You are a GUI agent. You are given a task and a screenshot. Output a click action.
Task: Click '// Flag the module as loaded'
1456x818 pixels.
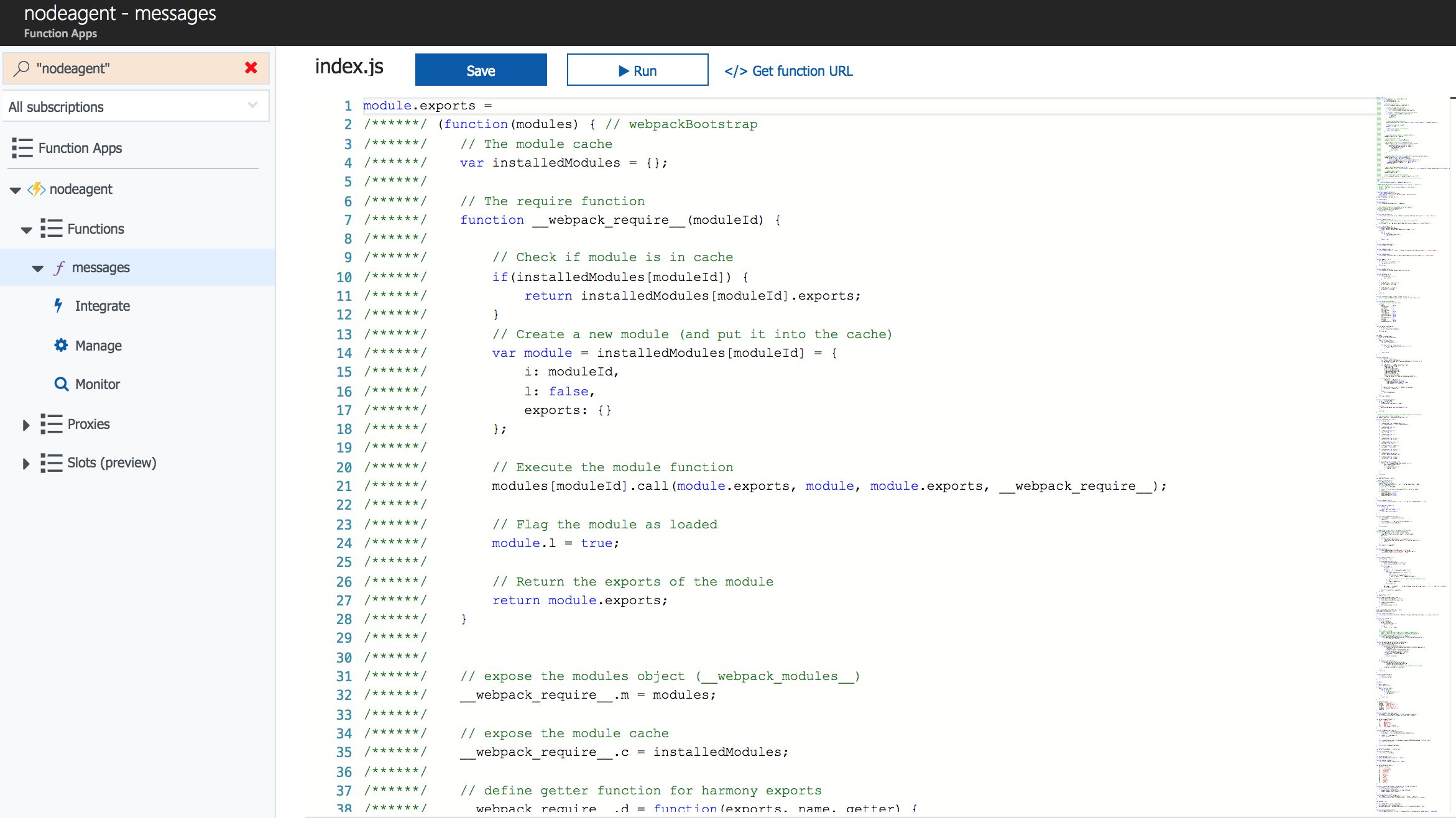pyautogui.click(x=605, y=525)
